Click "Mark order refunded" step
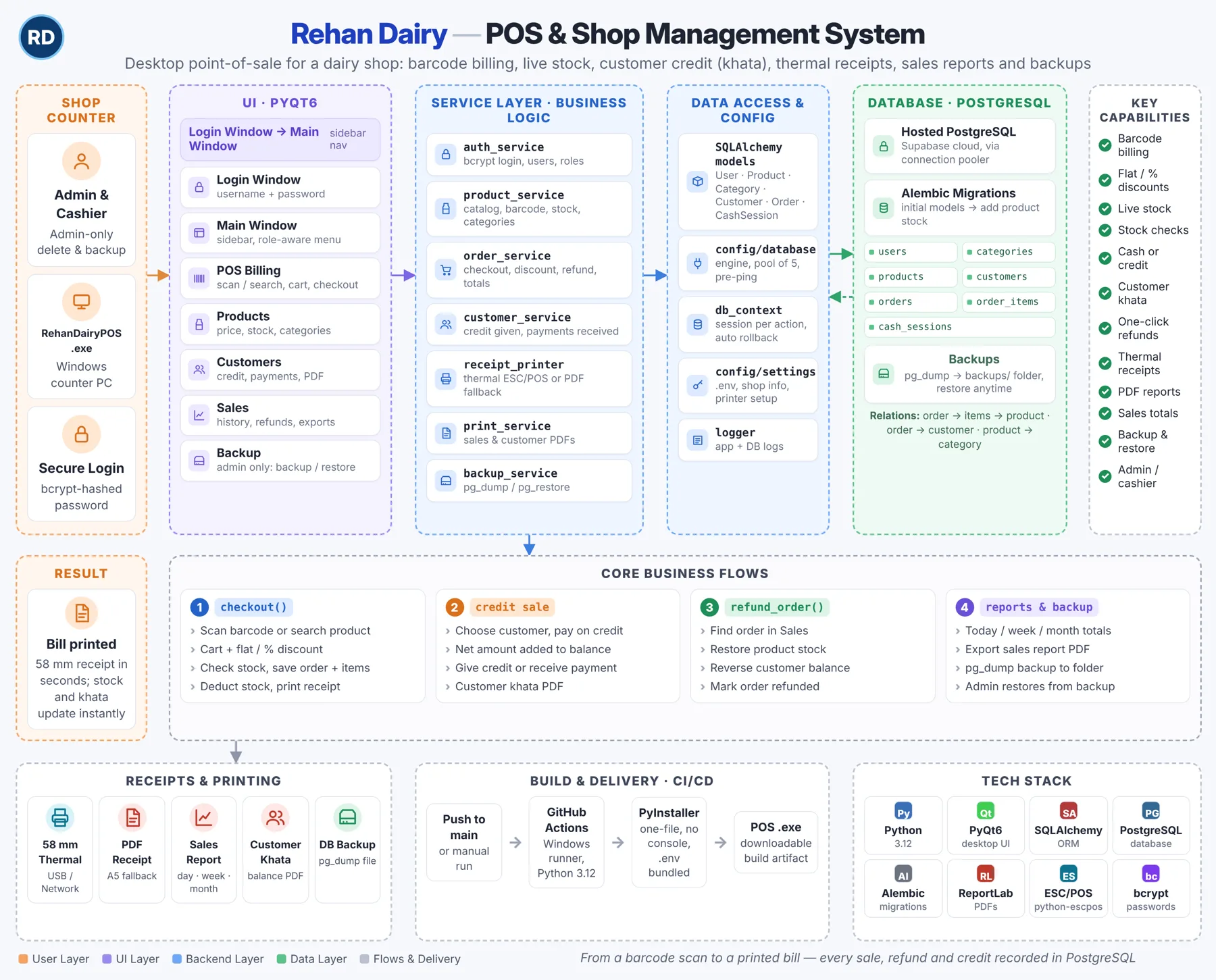 (765, 686)
